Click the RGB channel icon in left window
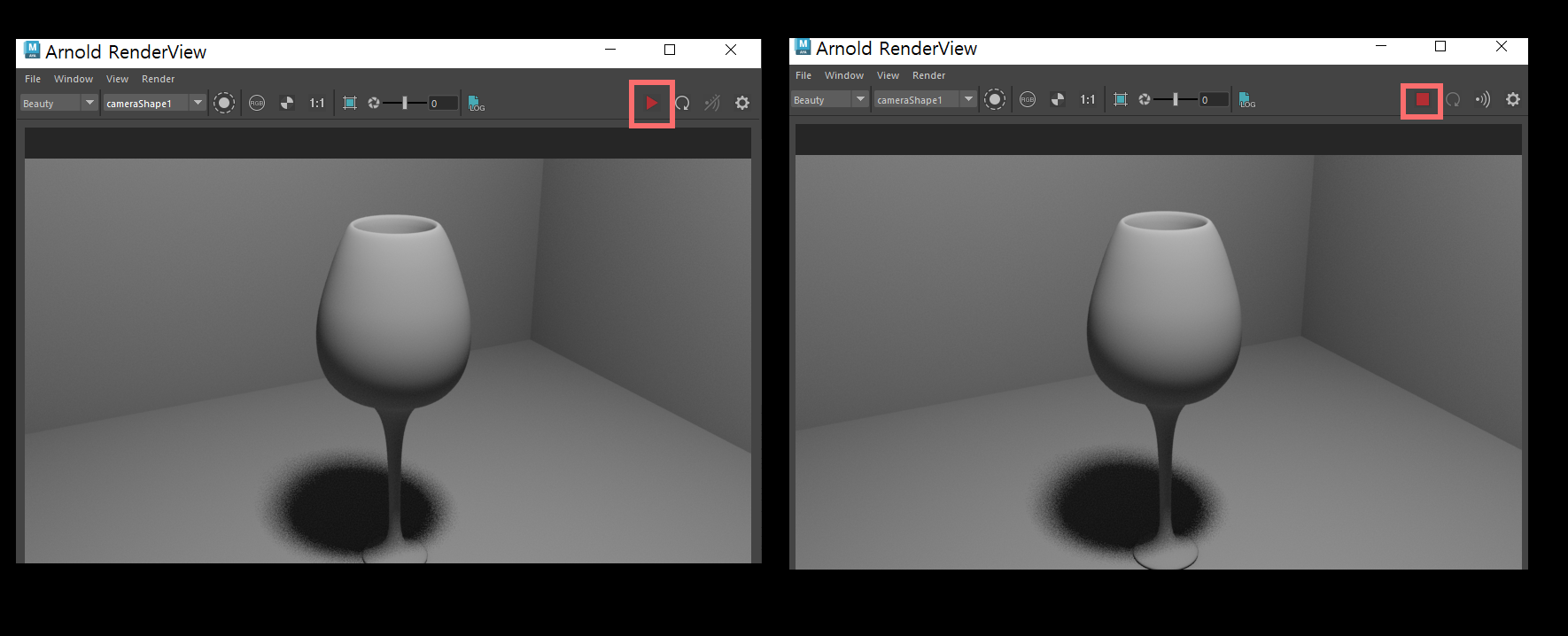Image resolution: width=1568 pixels, height=636 pixels. [257, 104]
